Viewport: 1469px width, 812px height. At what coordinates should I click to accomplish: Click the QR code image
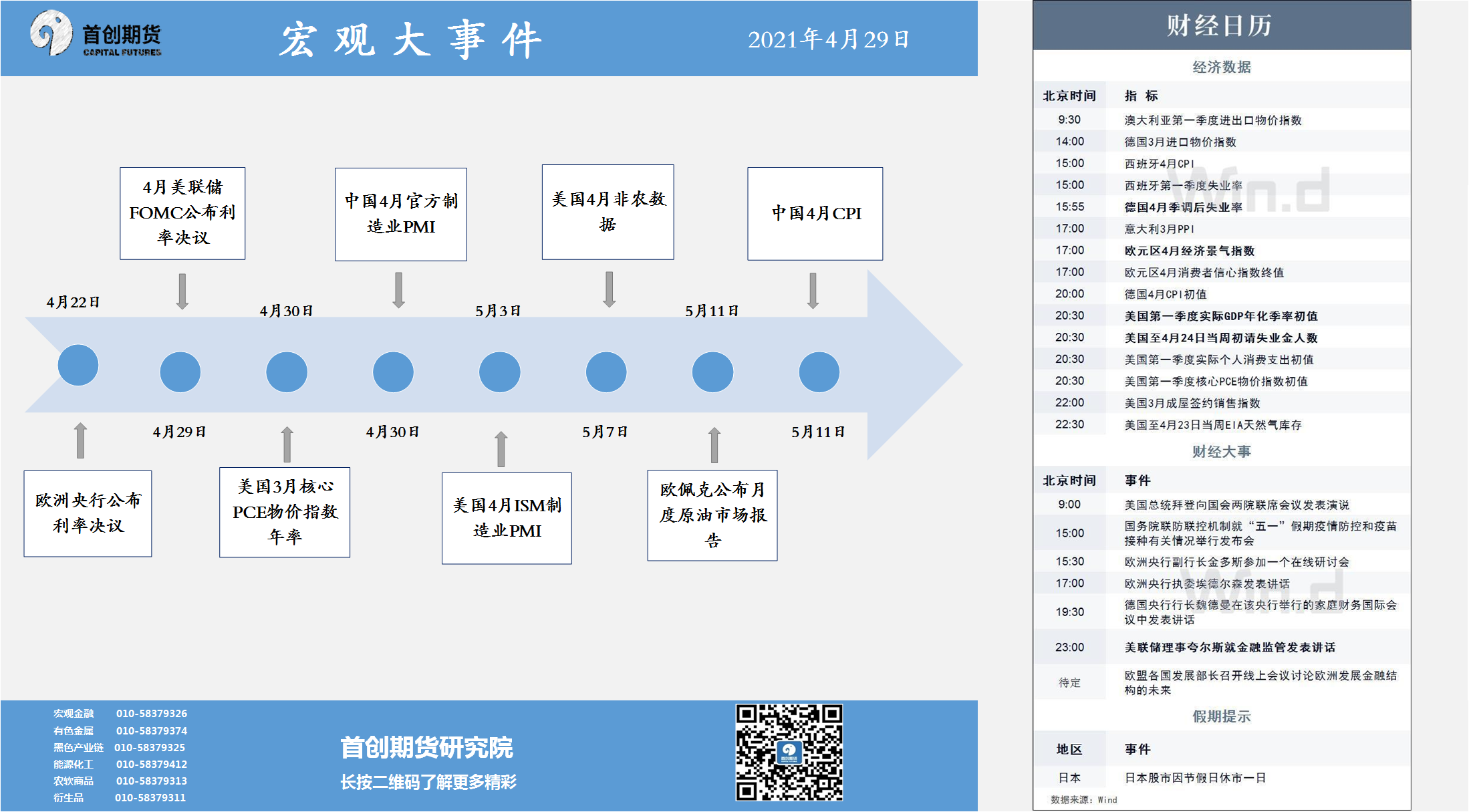coord(789,752)
